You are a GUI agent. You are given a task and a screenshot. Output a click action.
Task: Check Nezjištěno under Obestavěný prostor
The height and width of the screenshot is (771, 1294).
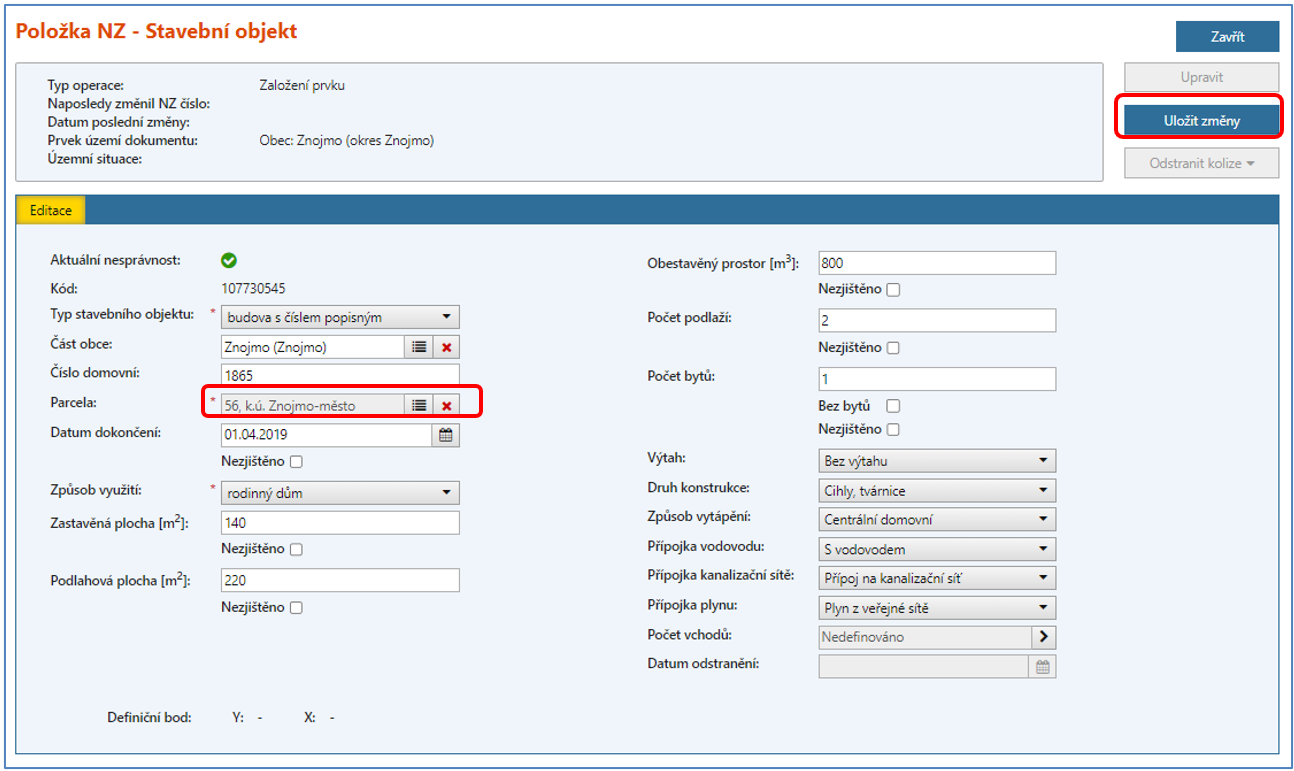click(x=893, y=290)
